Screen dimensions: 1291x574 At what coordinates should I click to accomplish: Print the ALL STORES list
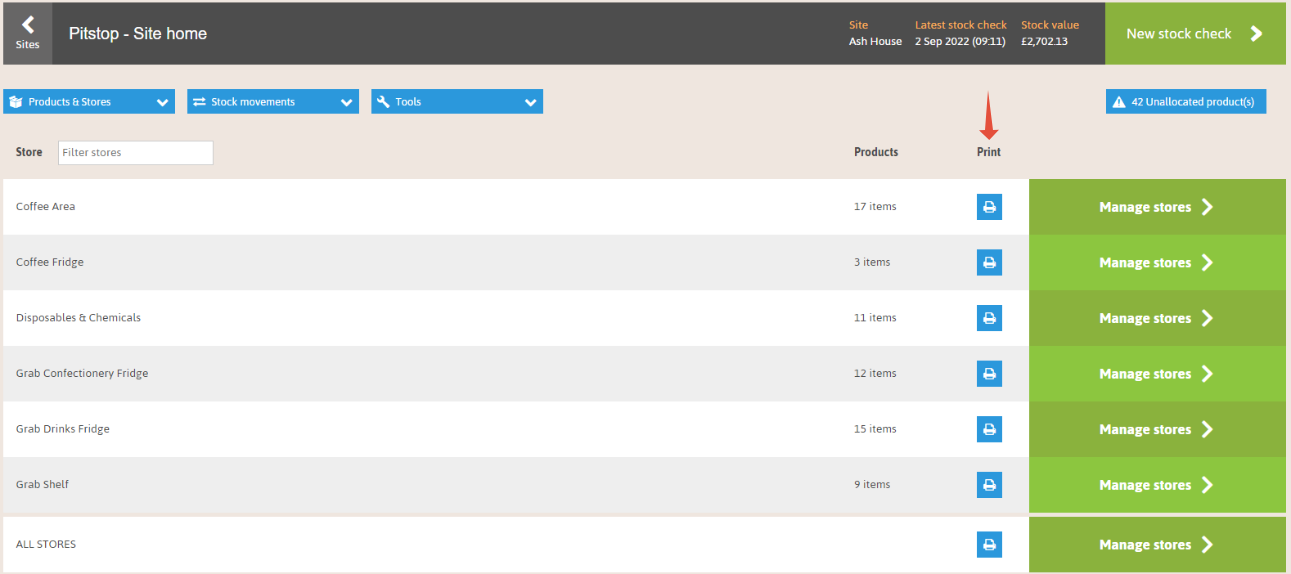pyautogui.click(x=989, y=545)
